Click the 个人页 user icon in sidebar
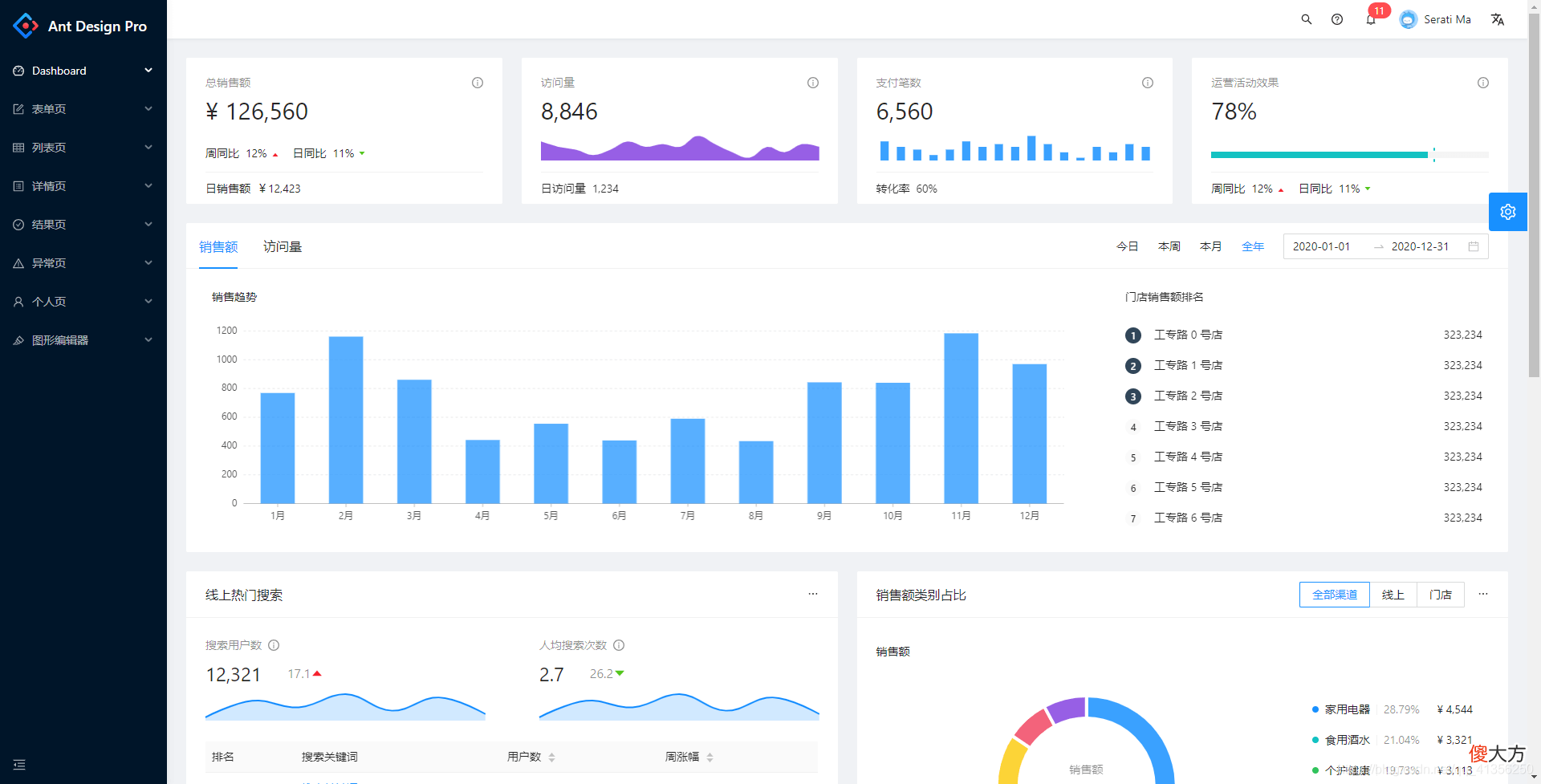 (18, 302)
